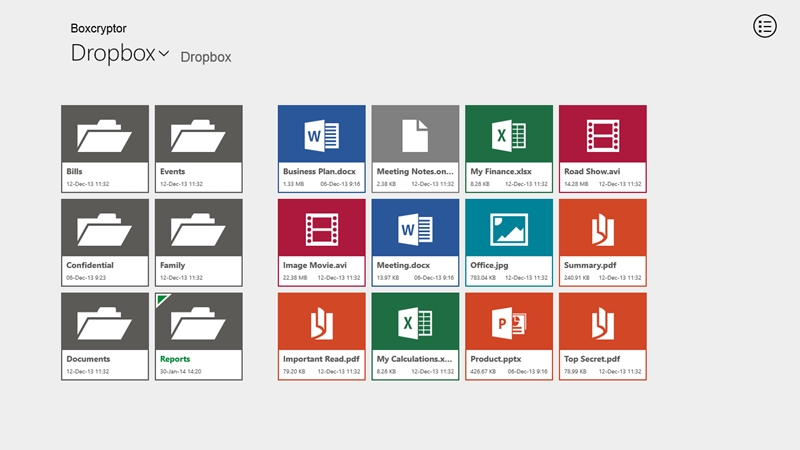Open the Confidential folder icon
The image size is (800, 450).
coord(105,230)
